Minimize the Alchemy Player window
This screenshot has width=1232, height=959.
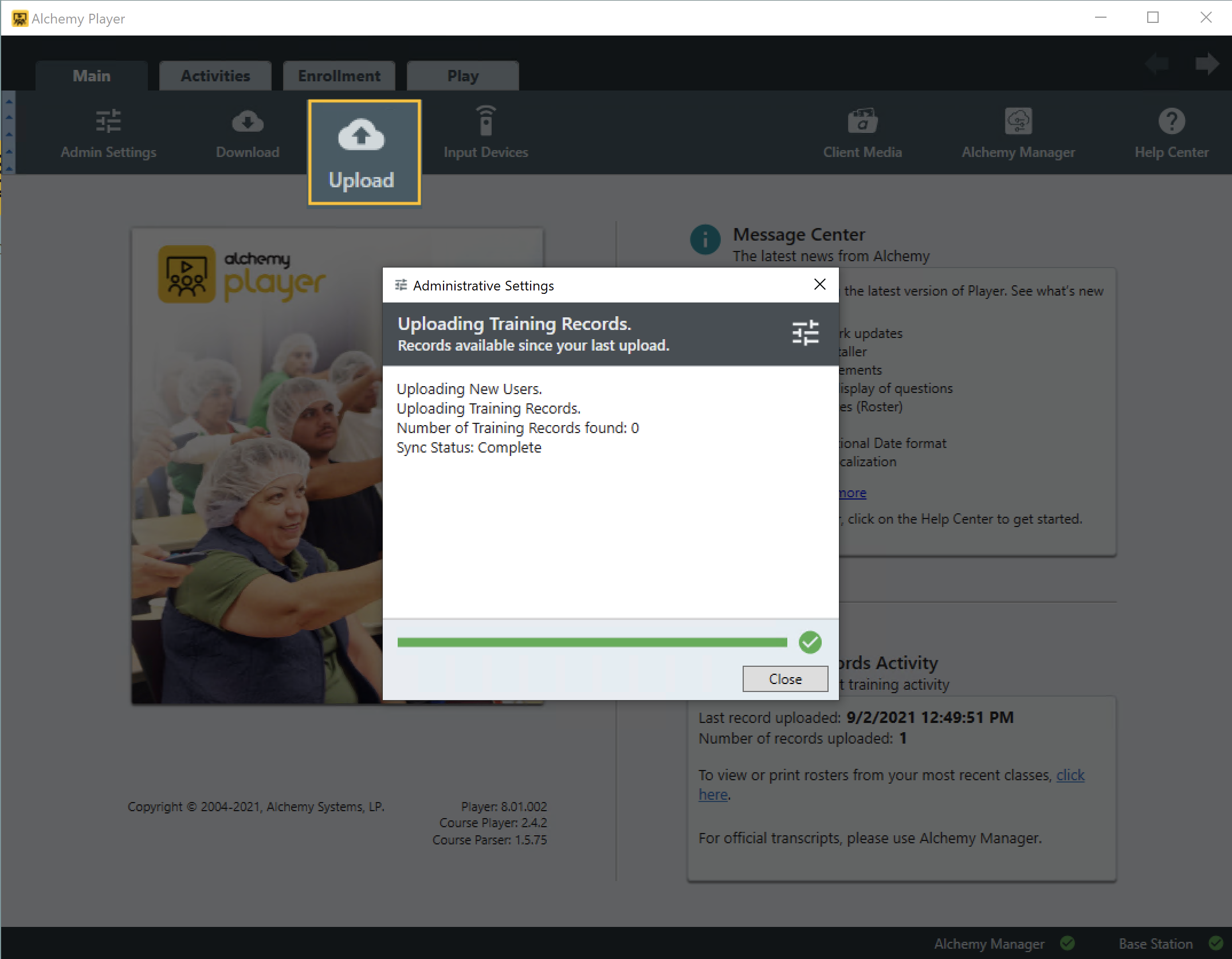(x=1101, y=18)
